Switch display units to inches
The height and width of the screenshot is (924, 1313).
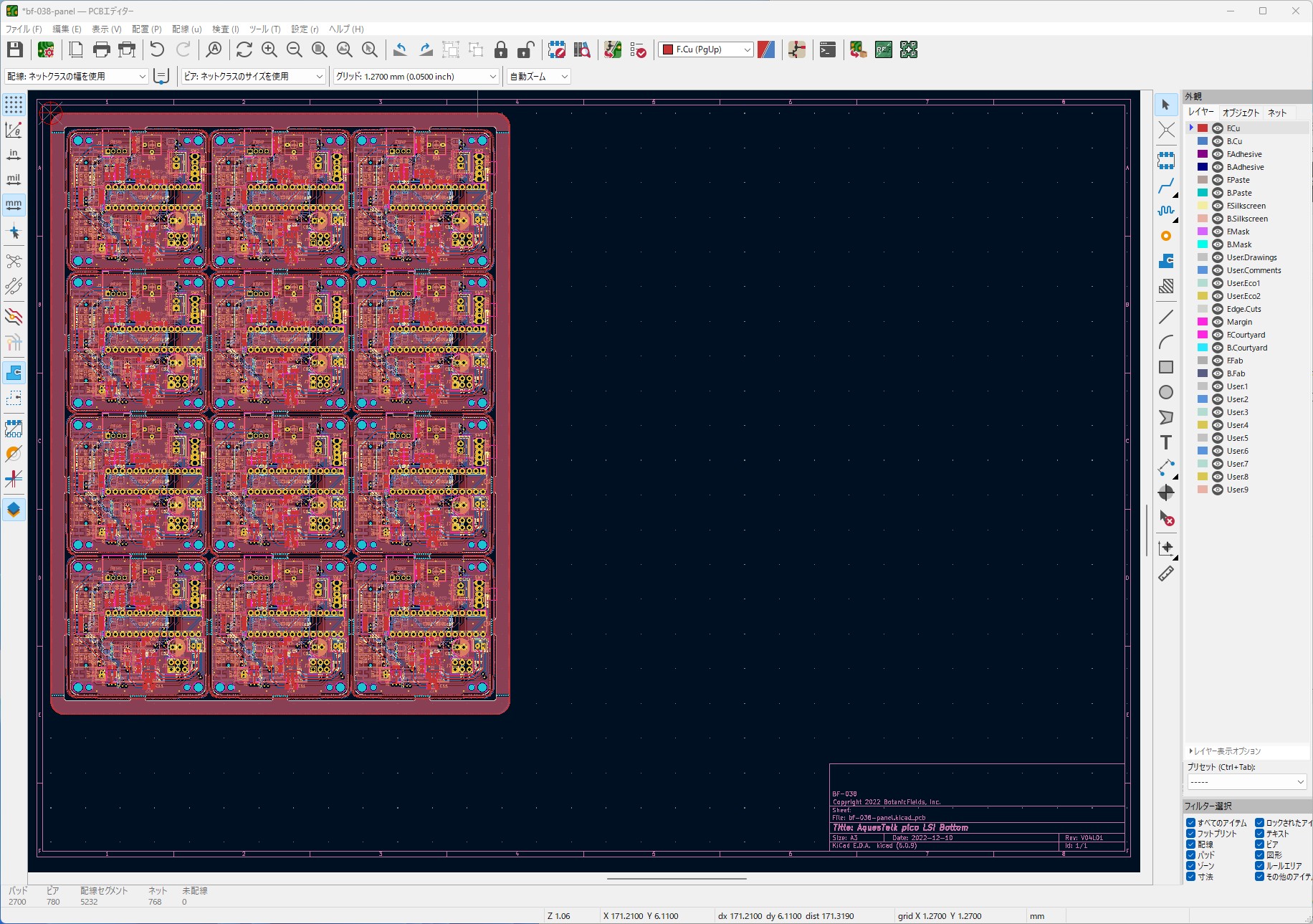[x=14, y=153]
